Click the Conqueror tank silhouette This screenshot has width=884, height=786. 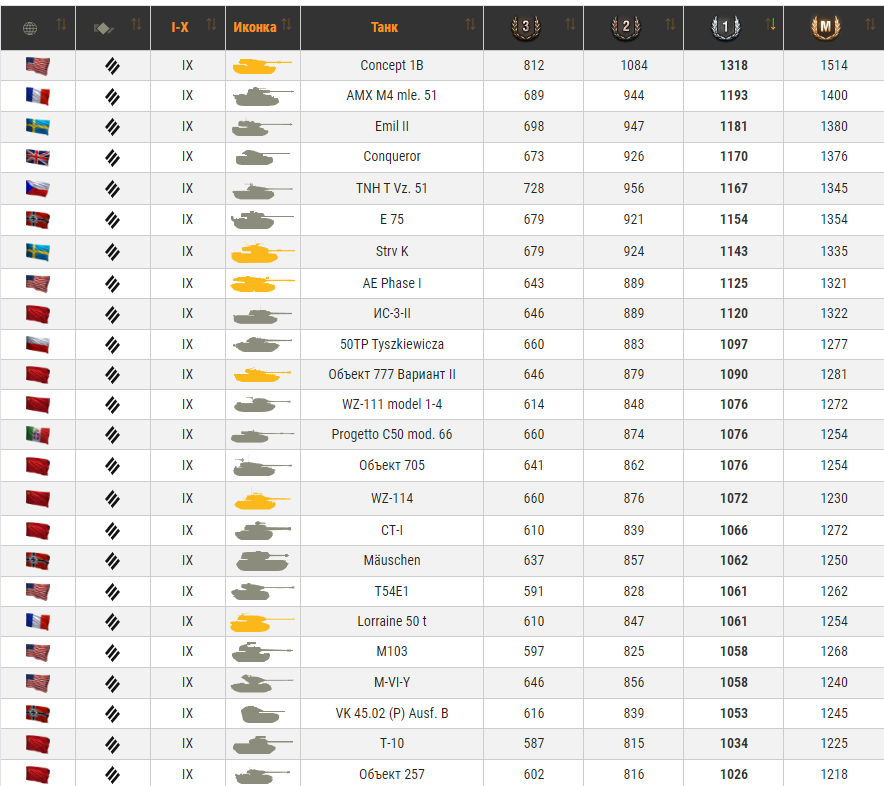pyautogui.click(x=262, y=157)
